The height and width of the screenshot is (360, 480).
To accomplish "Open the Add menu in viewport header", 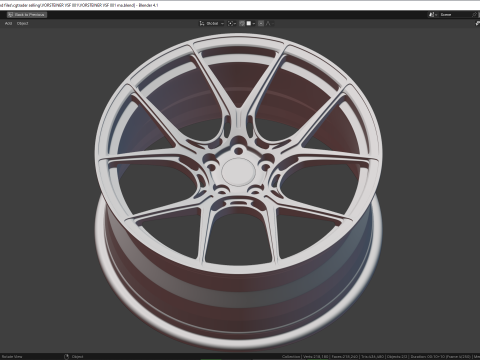I will [x=8, y=23].
